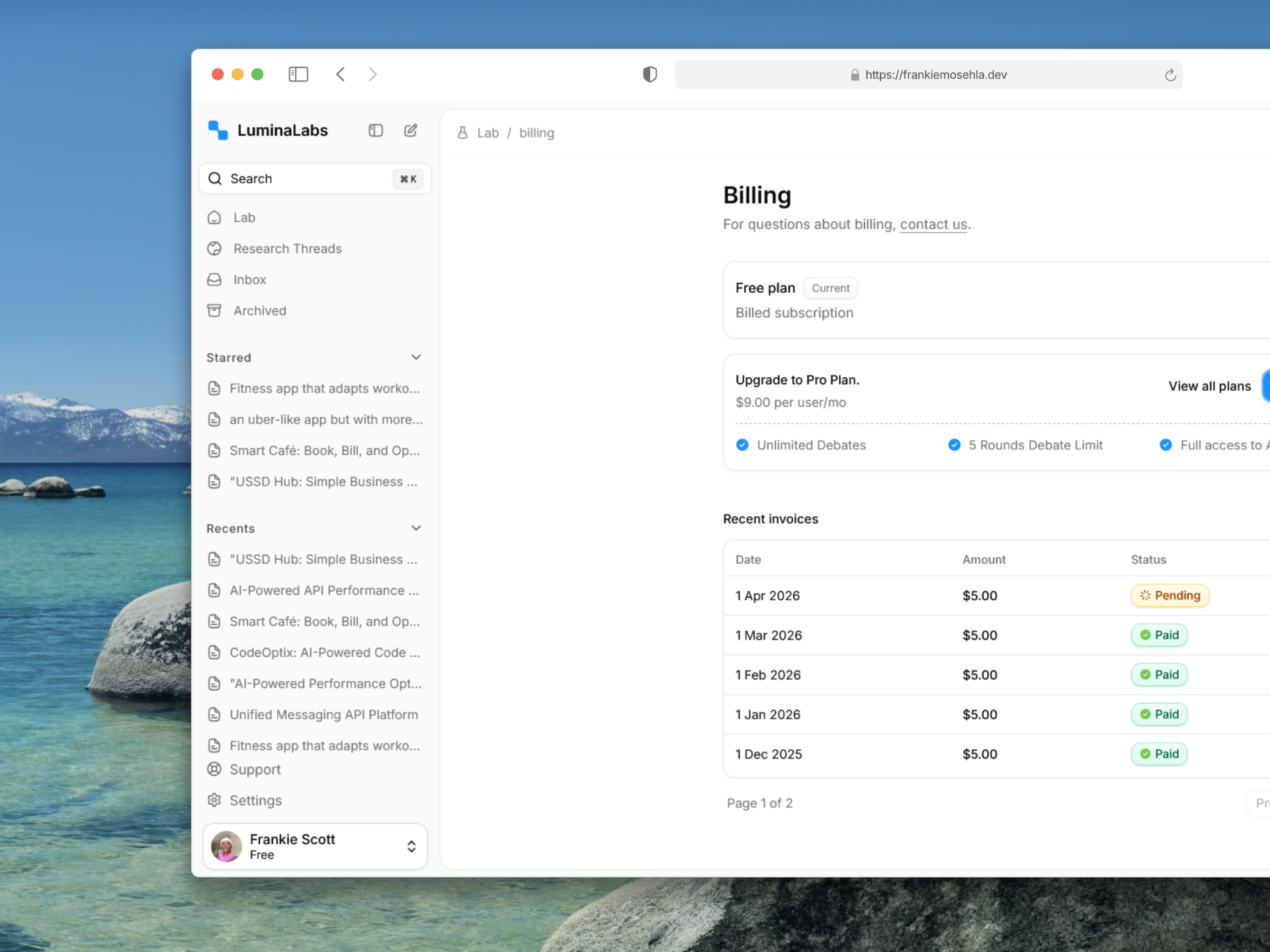Open starred 'an uber-like app' thread
The image size is (1270, 952).
(315, 420)
